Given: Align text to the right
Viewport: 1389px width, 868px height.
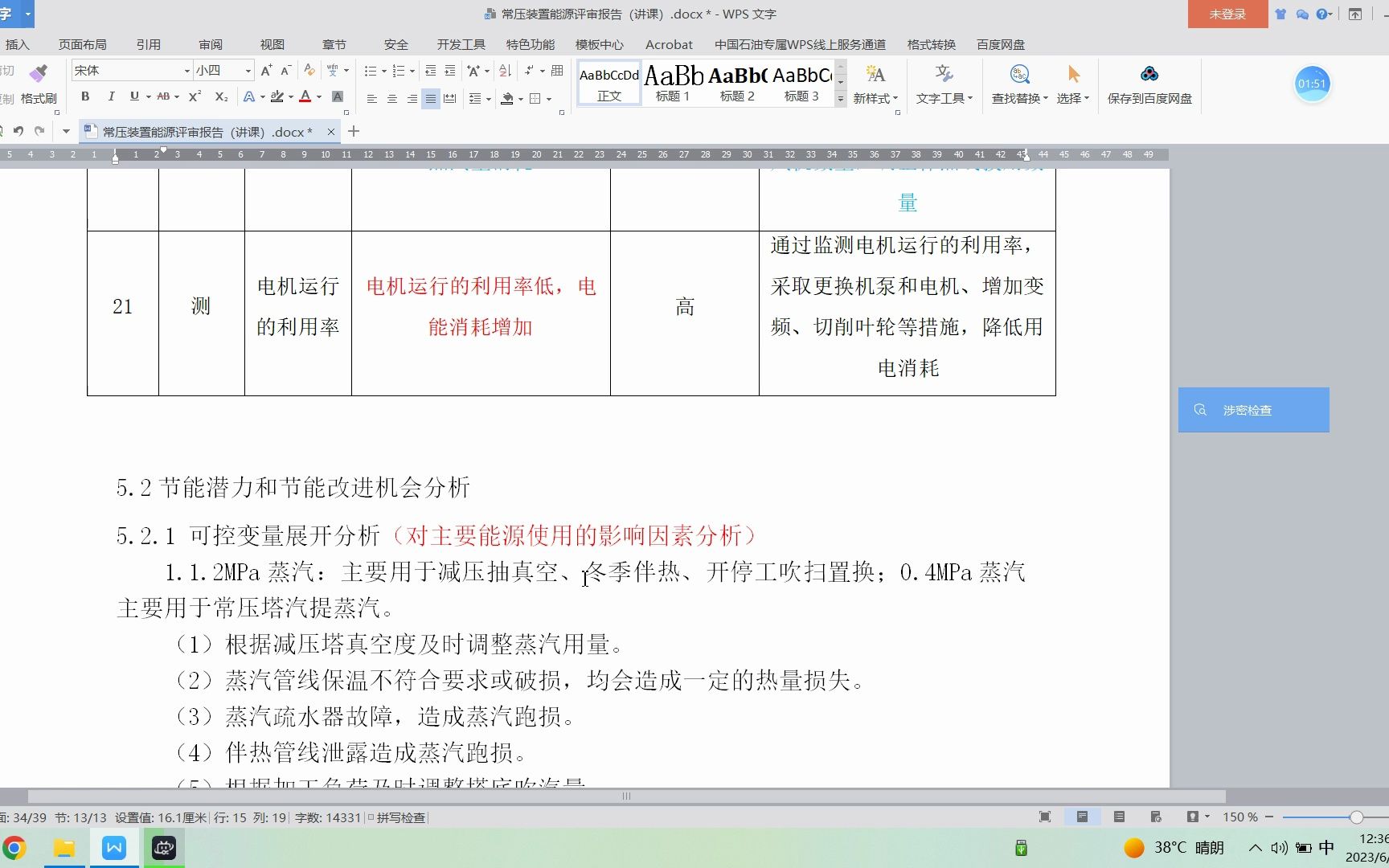Looking at the screenshot, I should pyautogui.click(x=412, y=99).
